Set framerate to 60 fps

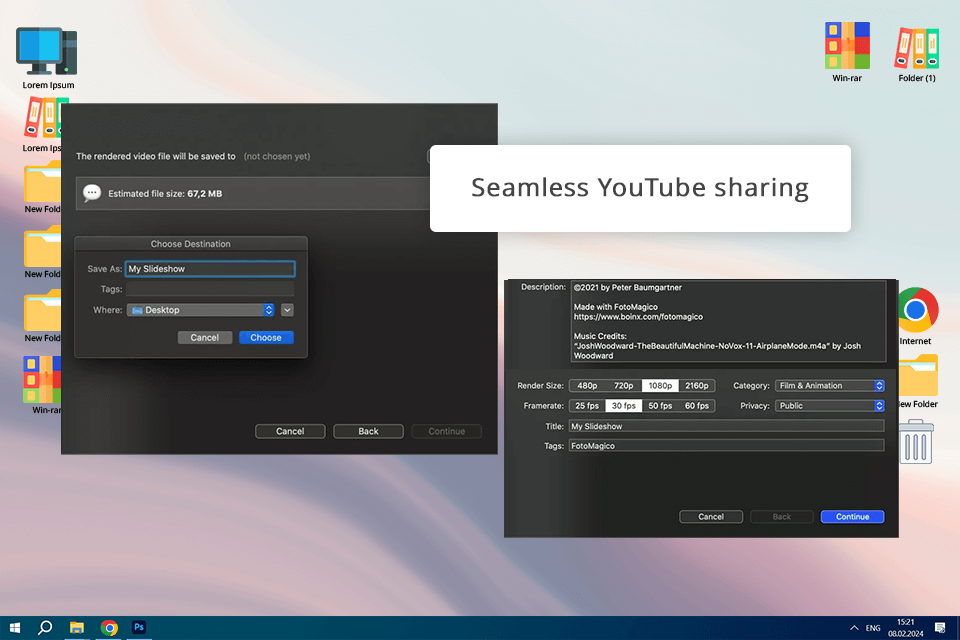696,406
